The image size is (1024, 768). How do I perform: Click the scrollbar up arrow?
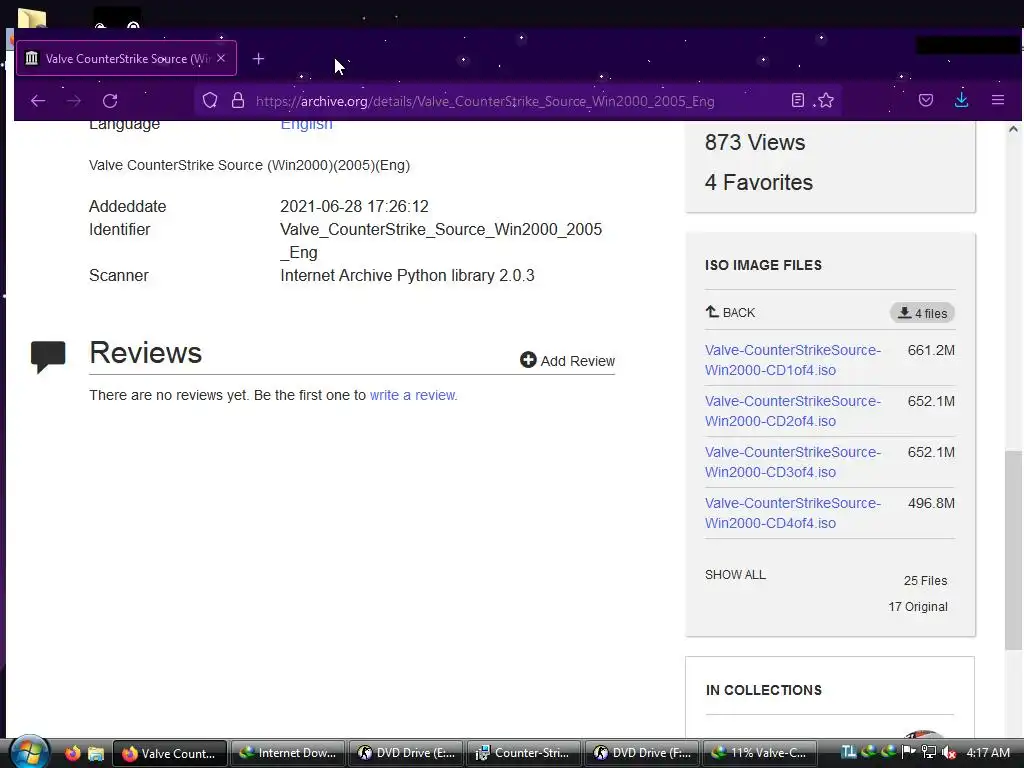pos(1014,129)
